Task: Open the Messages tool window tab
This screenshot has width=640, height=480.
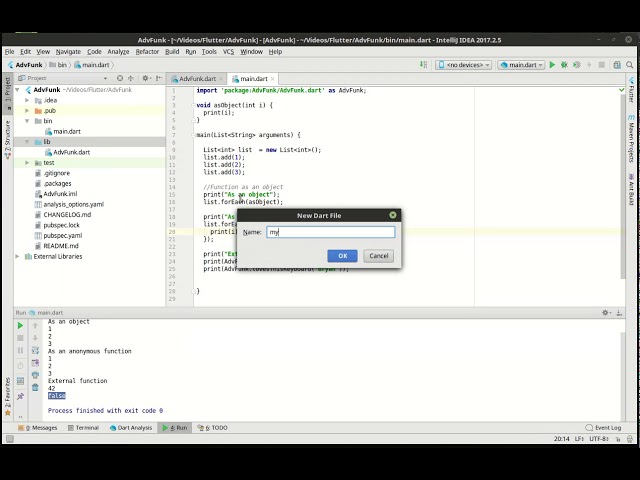Action: 38,428
